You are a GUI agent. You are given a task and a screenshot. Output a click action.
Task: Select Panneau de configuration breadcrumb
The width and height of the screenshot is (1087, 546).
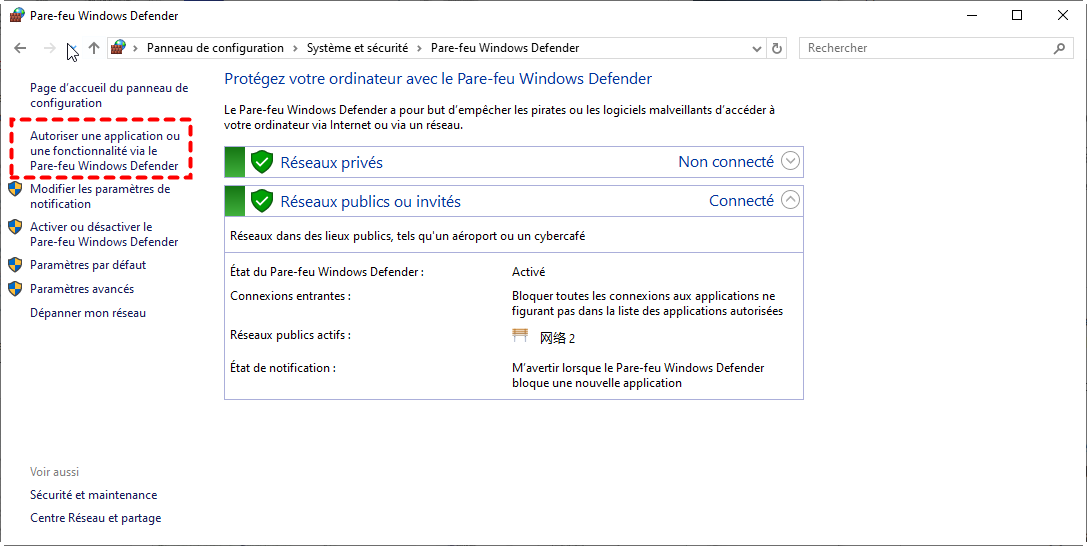215,48
